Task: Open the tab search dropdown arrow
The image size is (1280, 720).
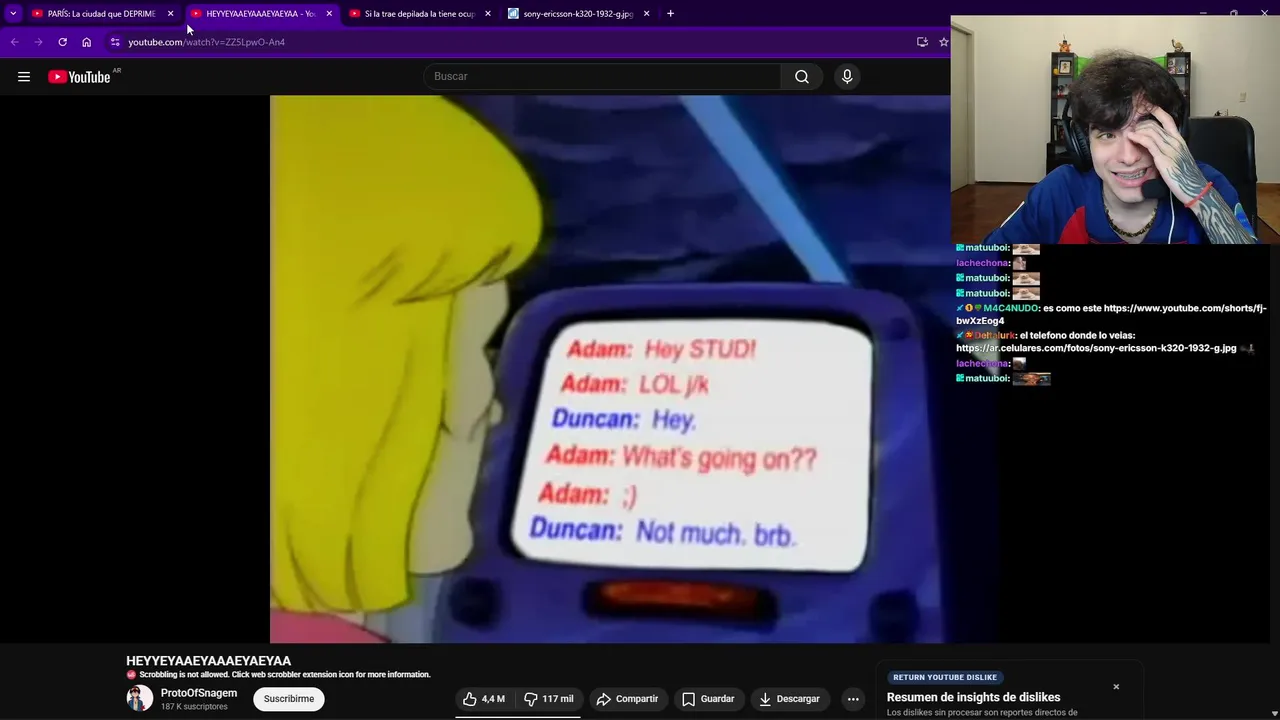Action: pos(13,14)
